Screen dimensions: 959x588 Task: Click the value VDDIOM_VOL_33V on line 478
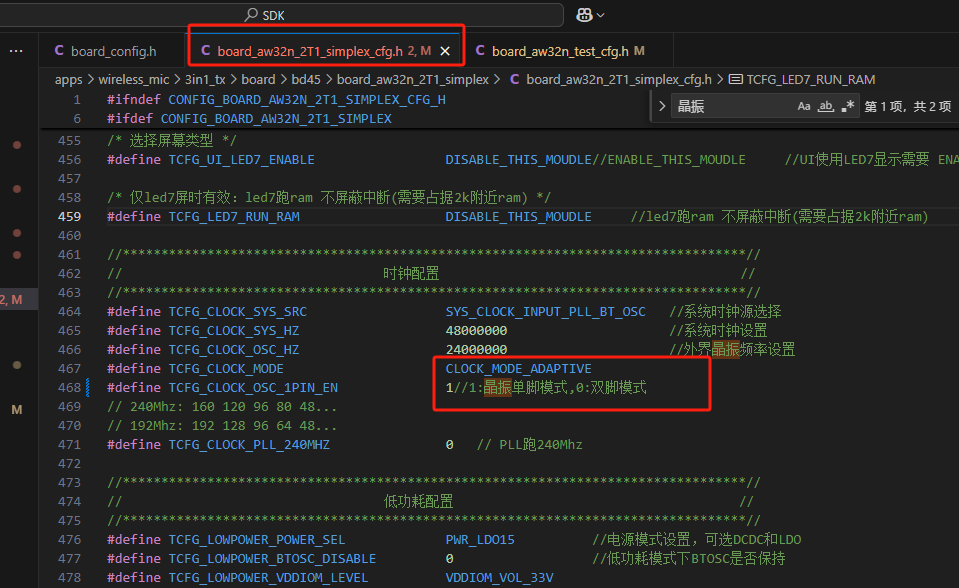pyautogui.click(x=500, y=578)
